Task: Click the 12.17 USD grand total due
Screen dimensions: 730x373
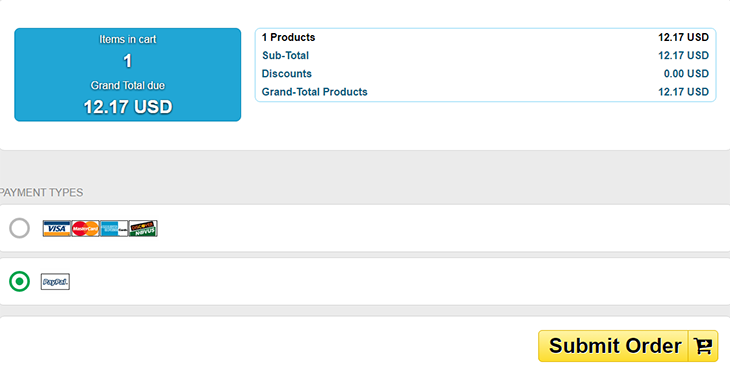Action: pos(128,107)
